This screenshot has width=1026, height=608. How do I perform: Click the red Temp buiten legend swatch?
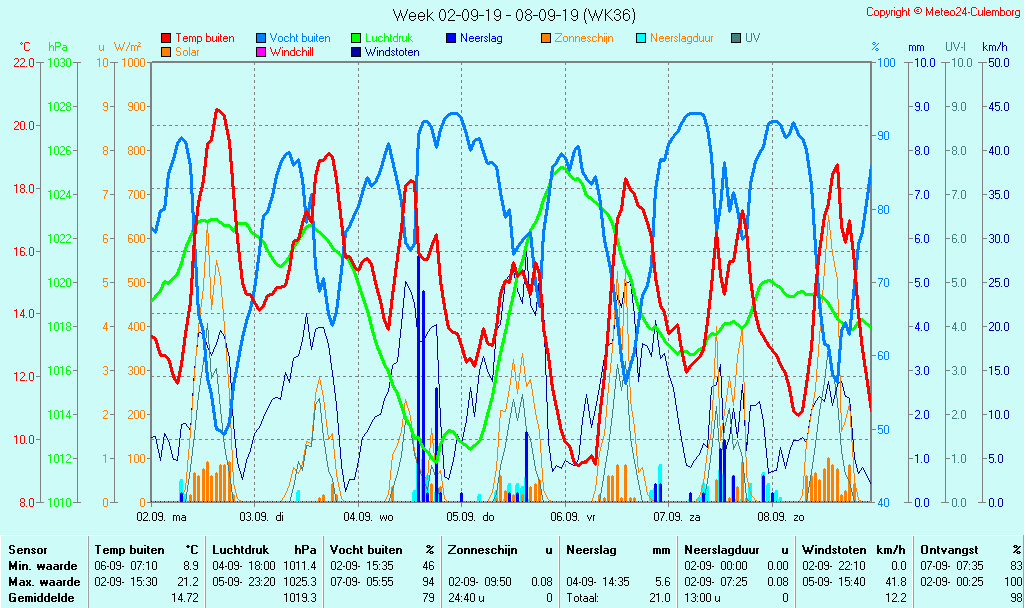pyautogui.click(x=165, y=38)
